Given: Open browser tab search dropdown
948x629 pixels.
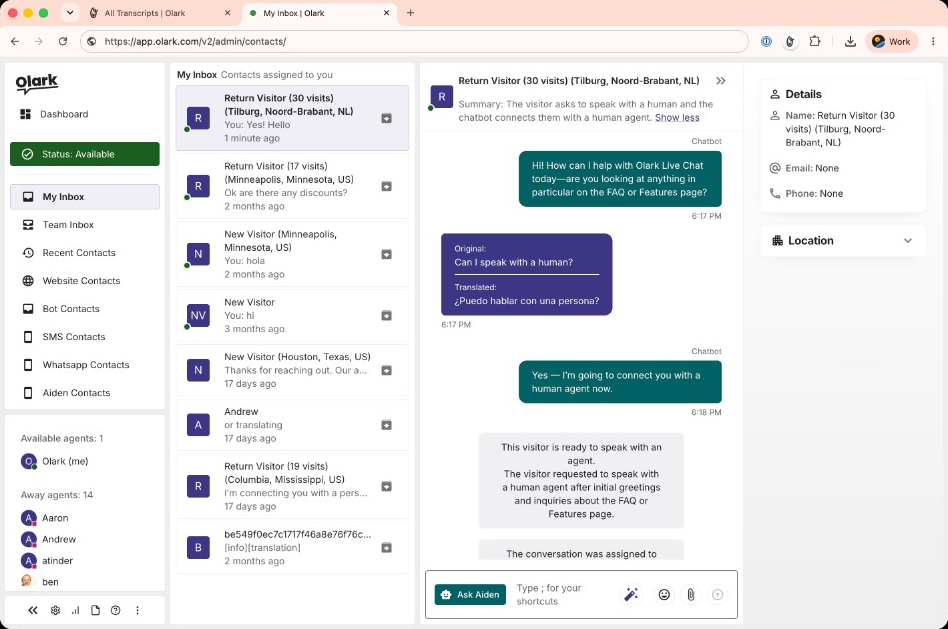Looking at the screenshot, I should point(70,13).
